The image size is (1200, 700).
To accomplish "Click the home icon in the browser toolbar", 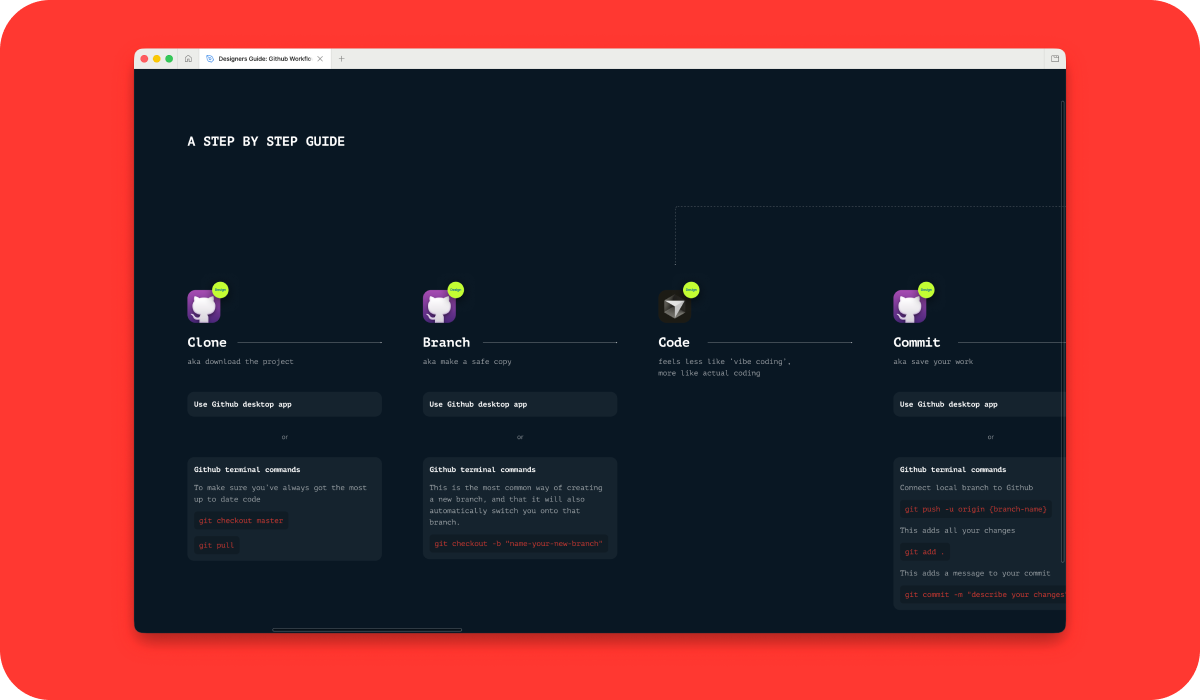I will 188,58.
